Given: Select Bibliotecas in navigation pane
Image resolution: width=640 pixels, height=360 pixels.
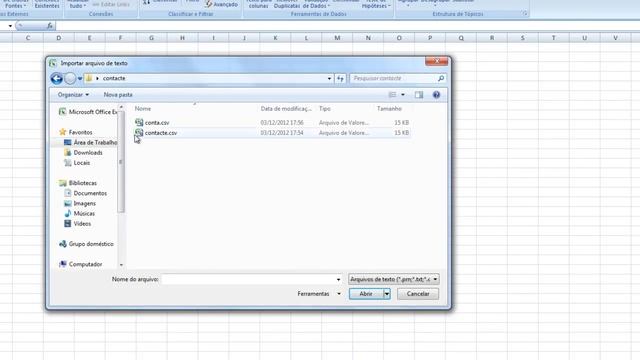Looking at the screenshot, I should pos(78,183).
